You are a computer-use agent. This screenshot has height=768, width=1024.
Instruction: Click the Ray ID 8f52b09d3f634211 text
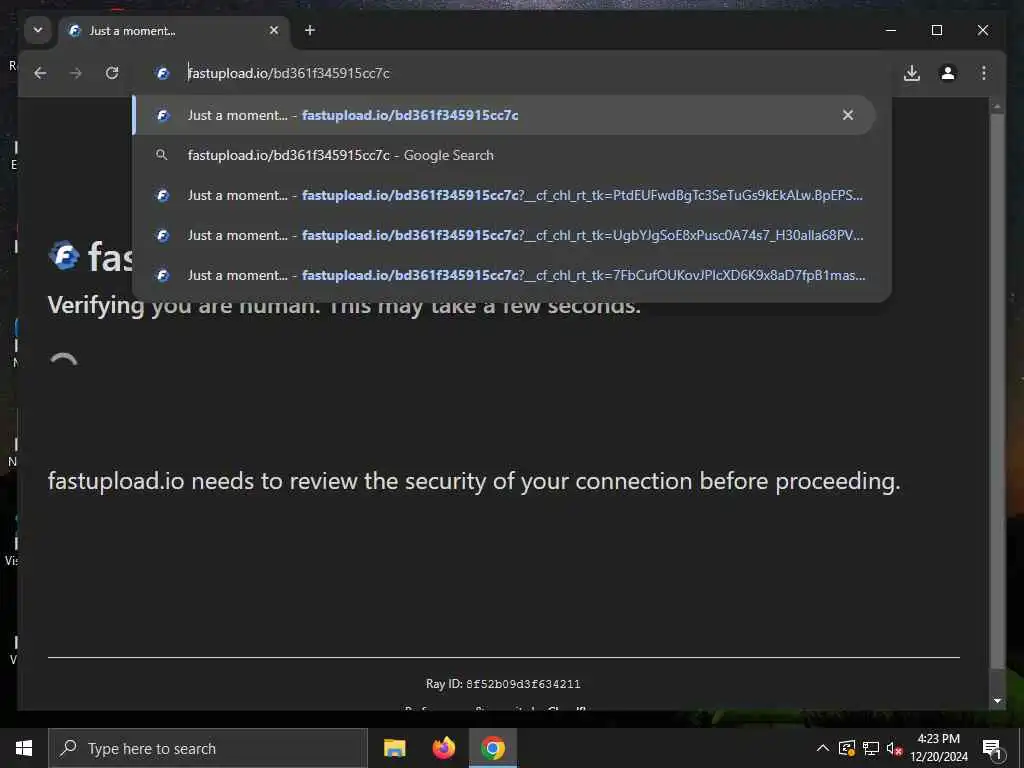503,684
